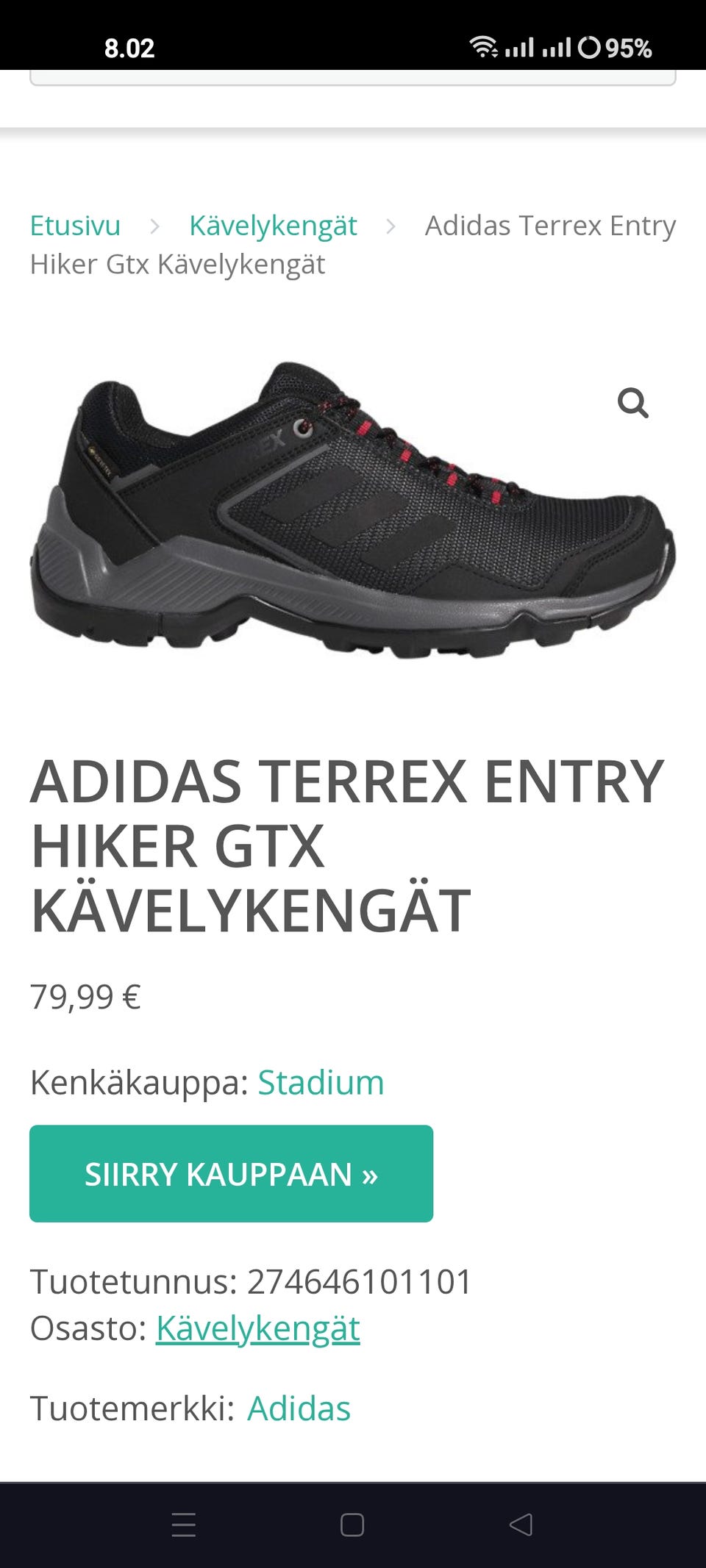The image size is (706, 1568).
Task: Tap the Android back navigation arrow
Action: click(521, 1524)
